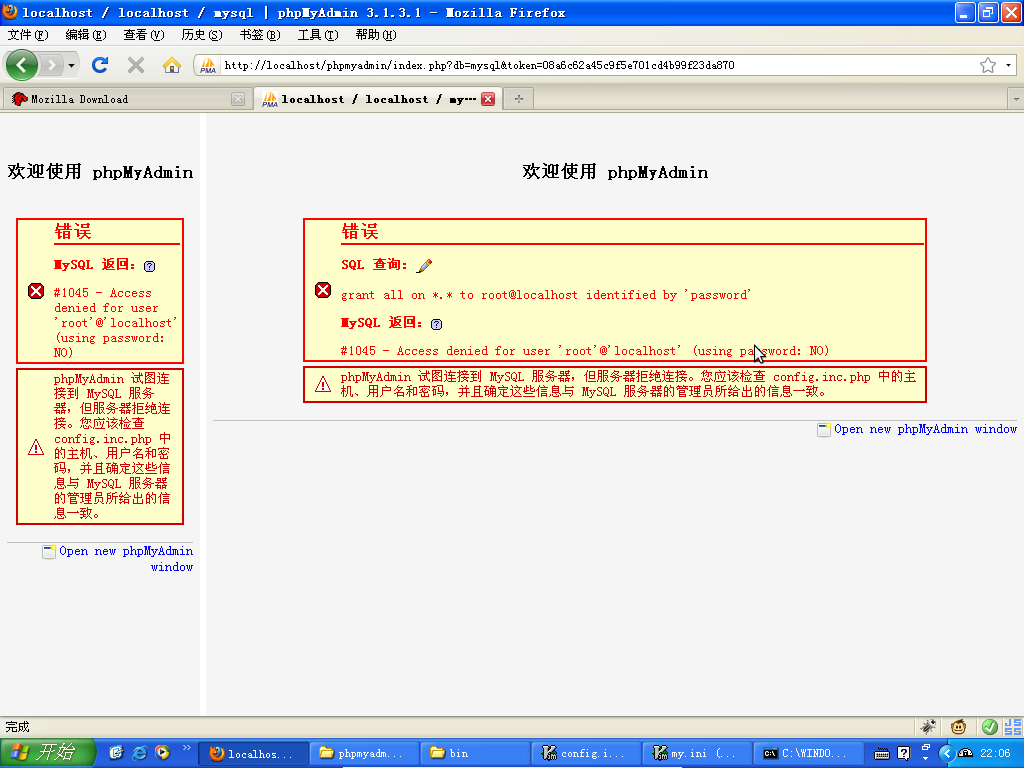Click the language bar help icon
Viewport: 1024px width, 768px height.
click(x=904, y=754)
